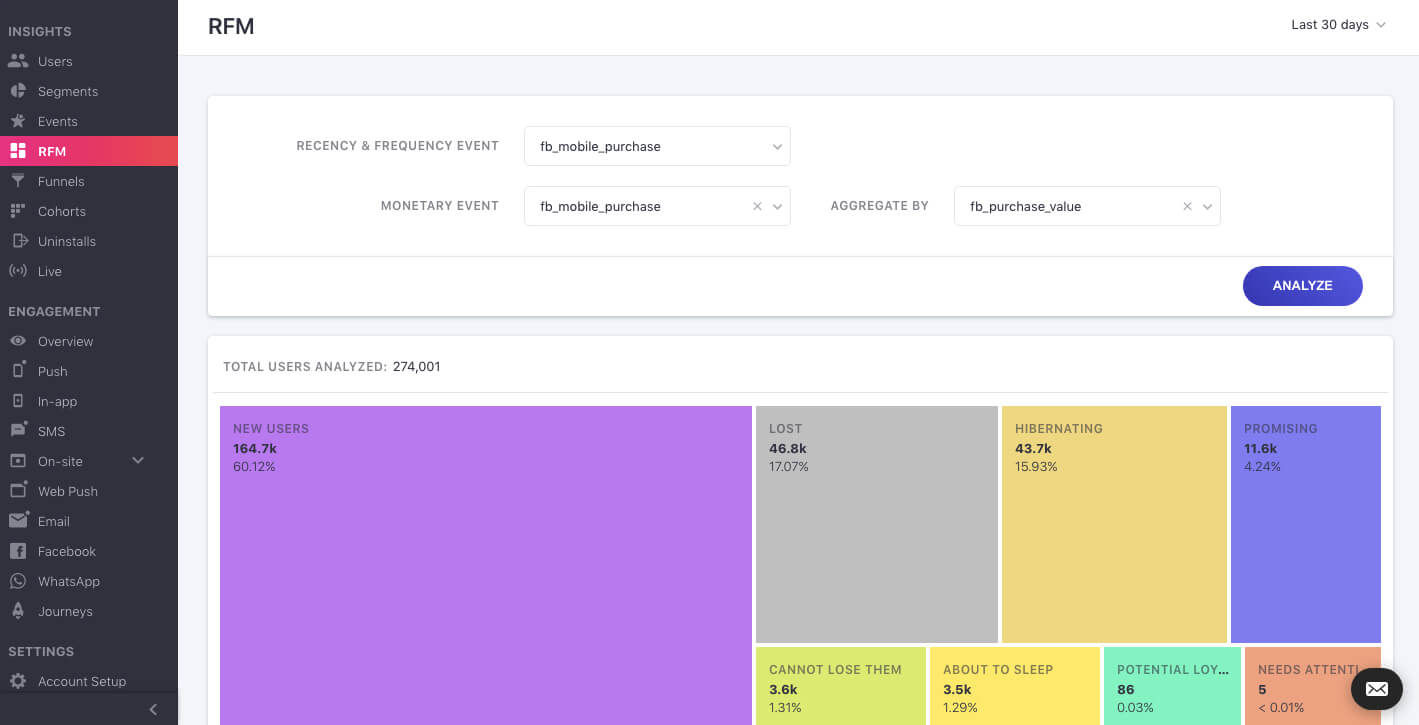
Task: Go to Uninstalls in sidebar
Action: pyautogui.click(x=66, y=241)
